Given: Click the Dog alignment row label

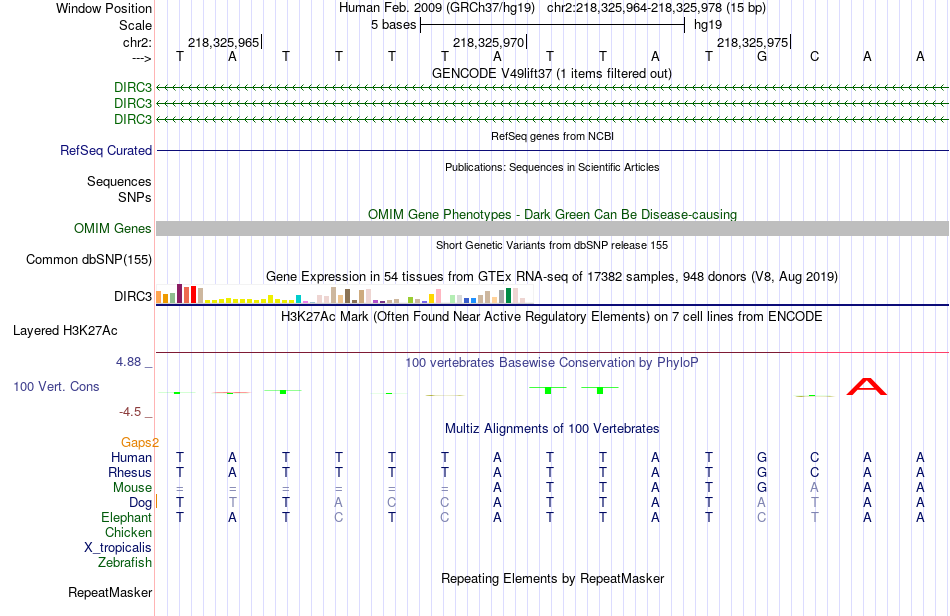Looking at the screenshot, I should click(x=140, y=503).
